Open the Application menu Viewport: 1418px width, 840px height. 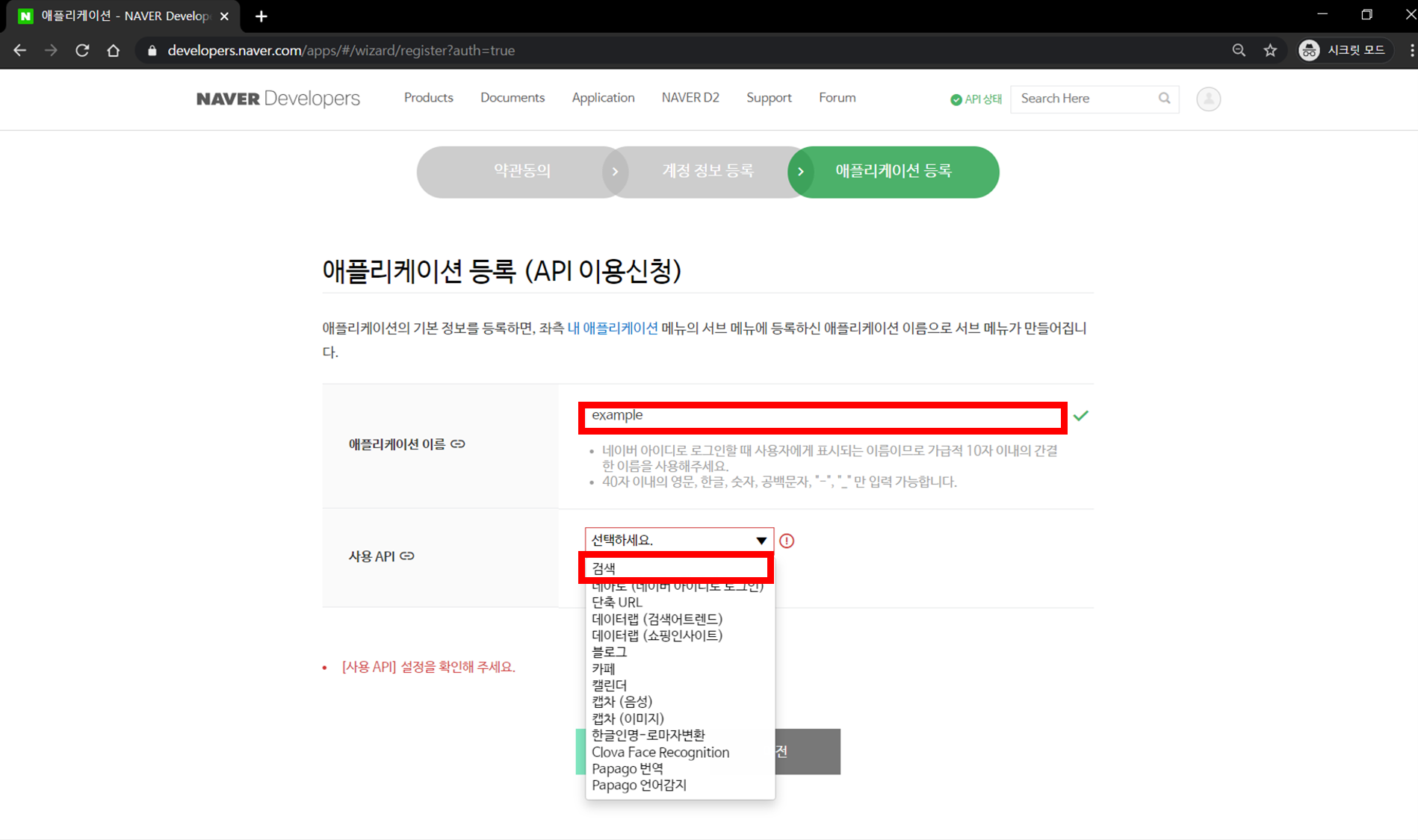[x=603, y=98]
